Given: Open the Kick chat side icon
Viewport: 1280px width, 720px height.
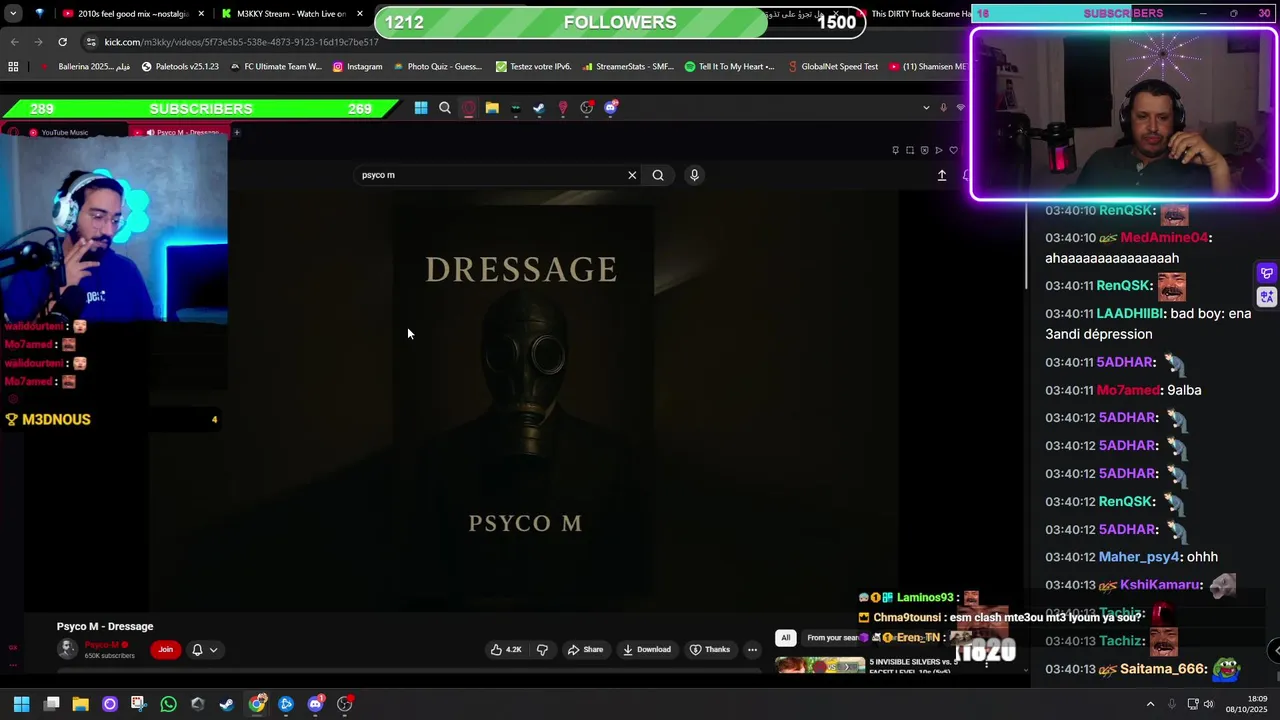Looking at the screenshot, I should [x=1267, y=273].
